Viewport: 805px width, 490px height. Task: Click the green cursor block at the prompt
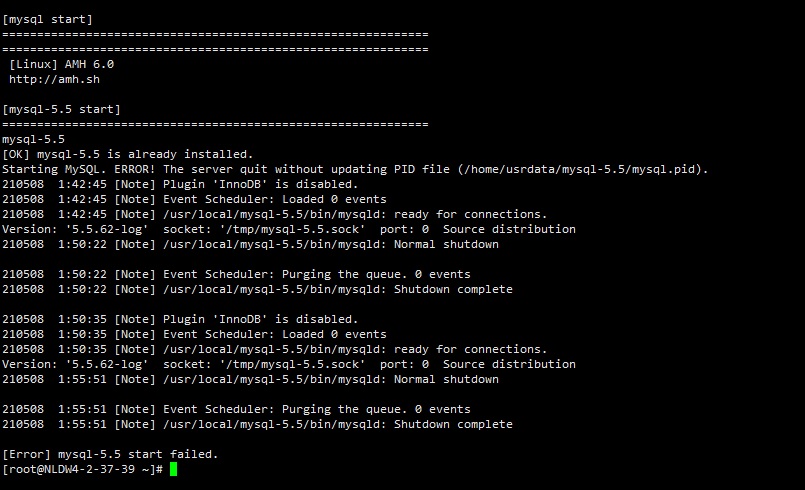click(x=173, y=469)
